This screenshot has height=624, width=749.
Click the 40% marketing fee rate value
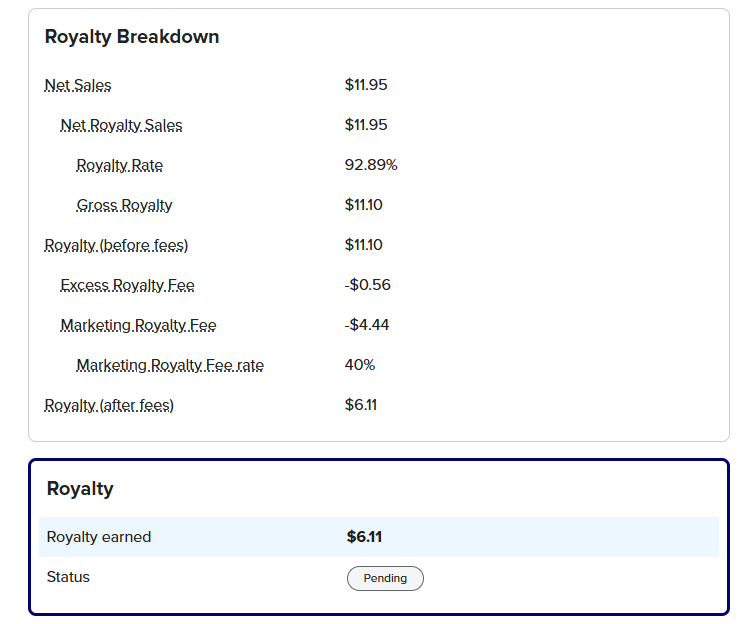[360, 365]
